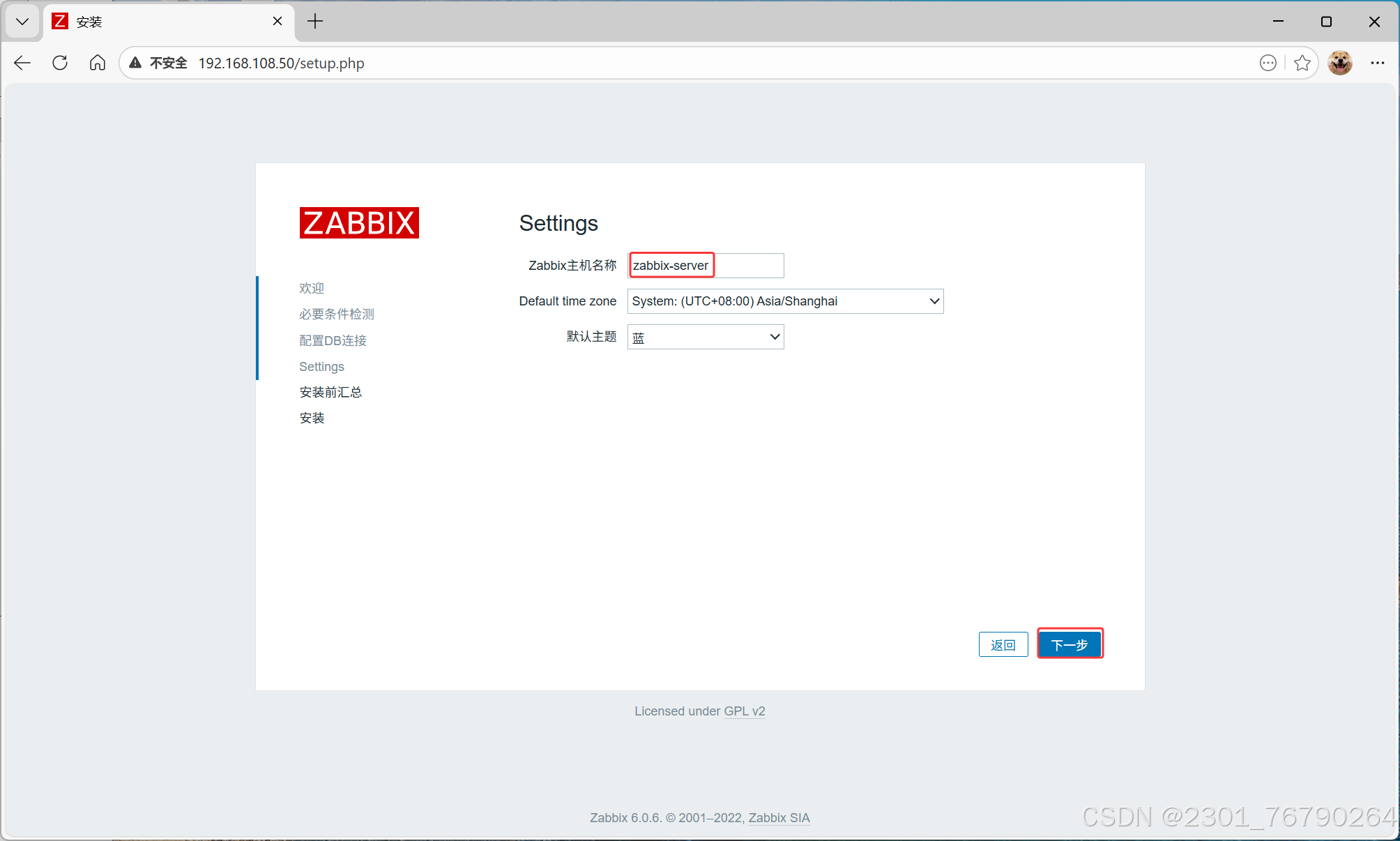1400x841 pixels.
Task: Select the 必要条件检测 sidebar step
Action: pos(337,315)
